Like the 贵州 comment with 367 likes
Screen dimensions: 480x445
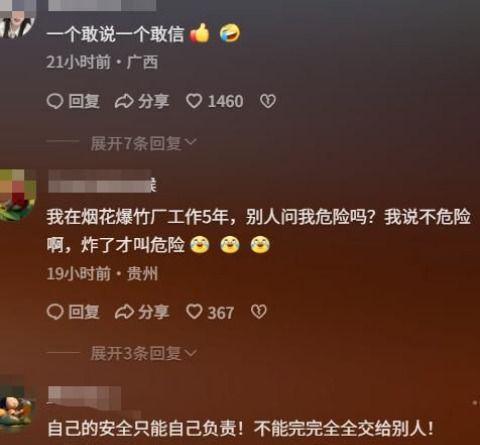click(194, 312)
